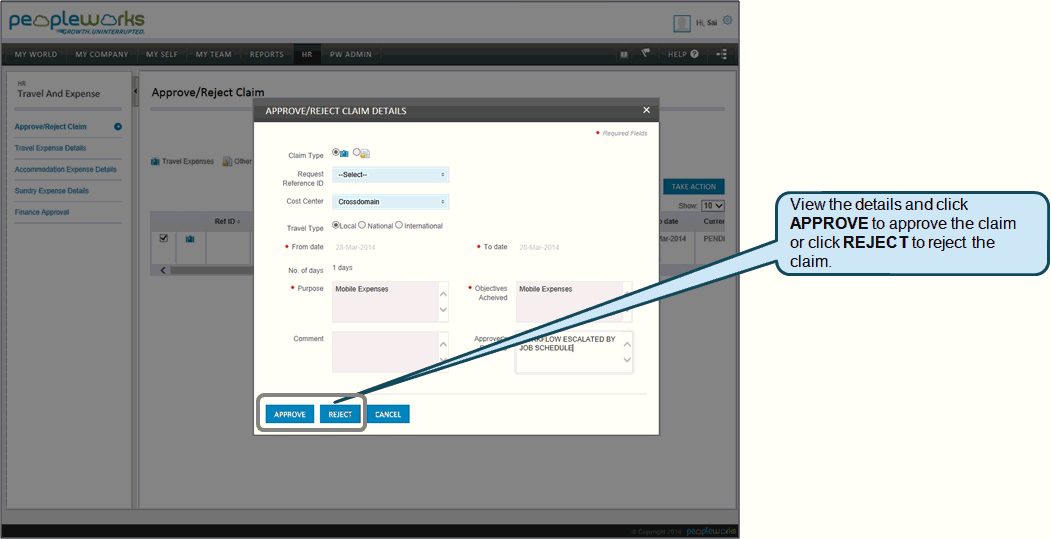
Task: Open the sitemap icon at navigation bar end
Action: pos(721,54)
